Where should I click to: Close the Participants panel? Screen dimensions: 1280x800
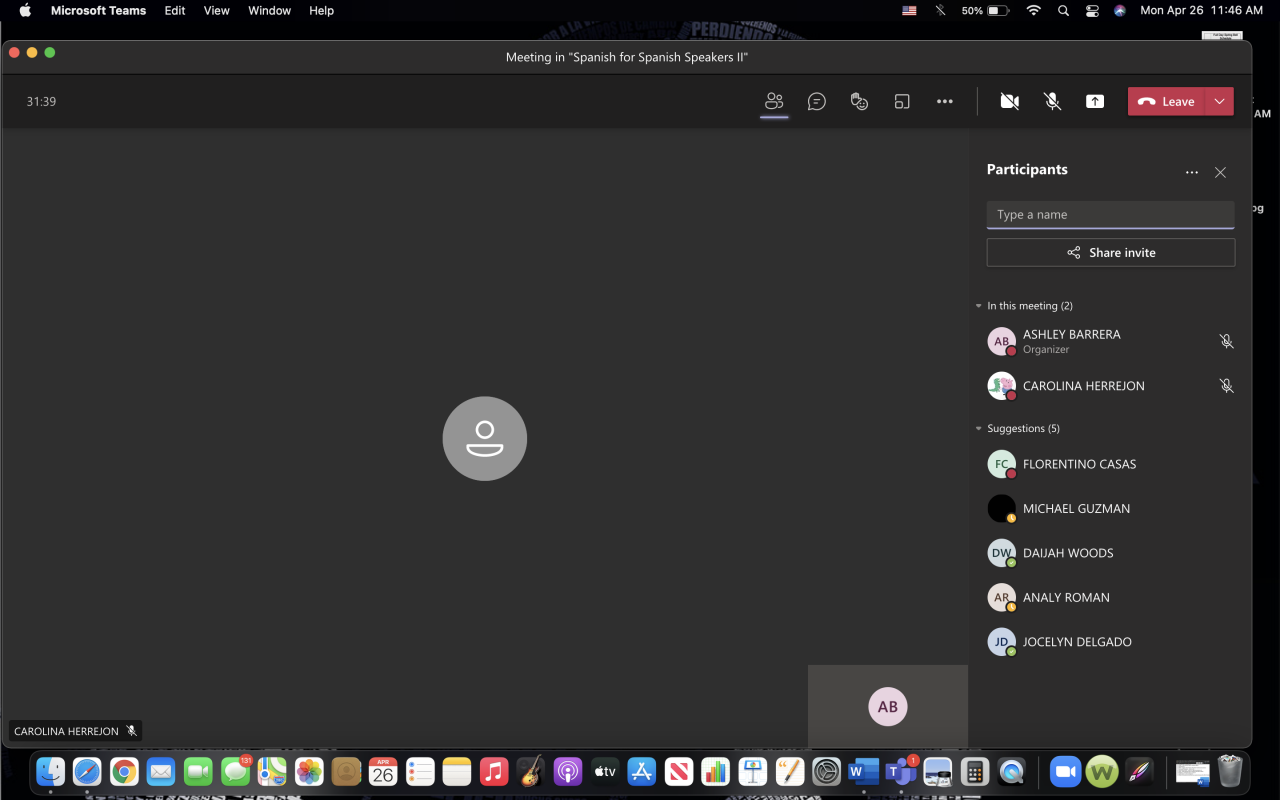point(1220,172)
